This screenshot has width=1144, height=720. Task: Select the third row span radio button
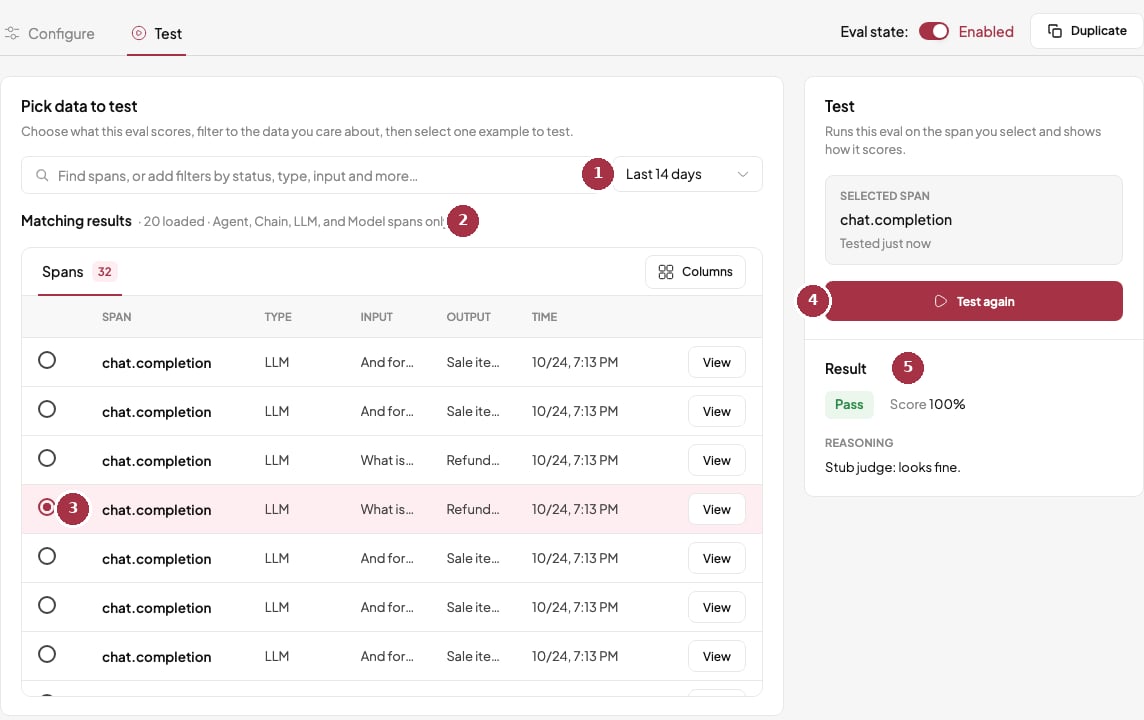[x=47, y=458]
